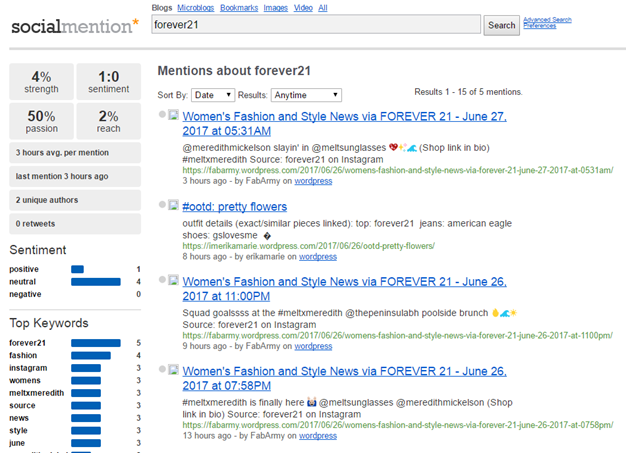
Task: Click the wordpress link in the 3 hours ago result
Action: (313, 181)
